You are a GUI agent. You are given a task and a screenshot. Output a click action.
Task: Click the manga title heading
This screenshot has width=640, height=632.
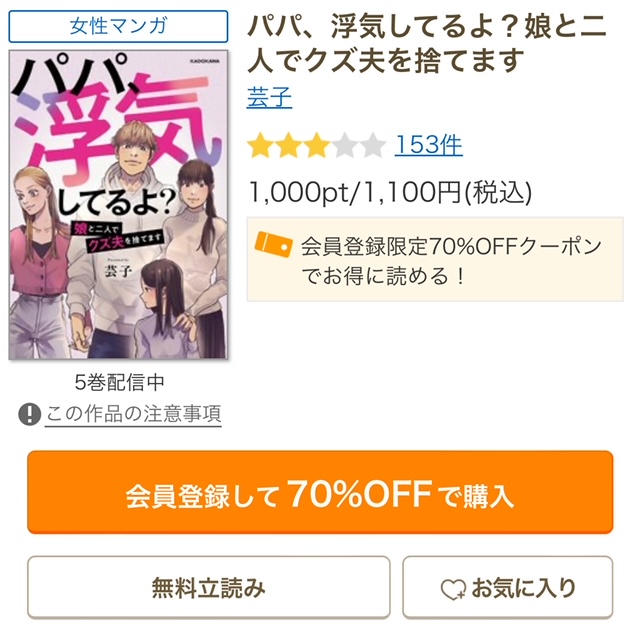(x=427, y=44)
